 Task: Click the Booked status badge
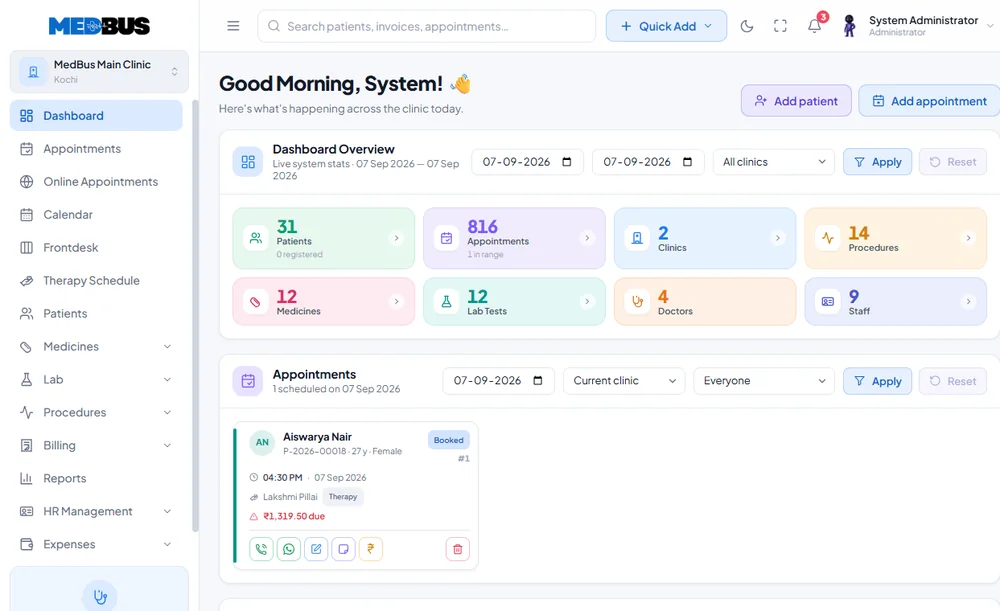point(448,440)
